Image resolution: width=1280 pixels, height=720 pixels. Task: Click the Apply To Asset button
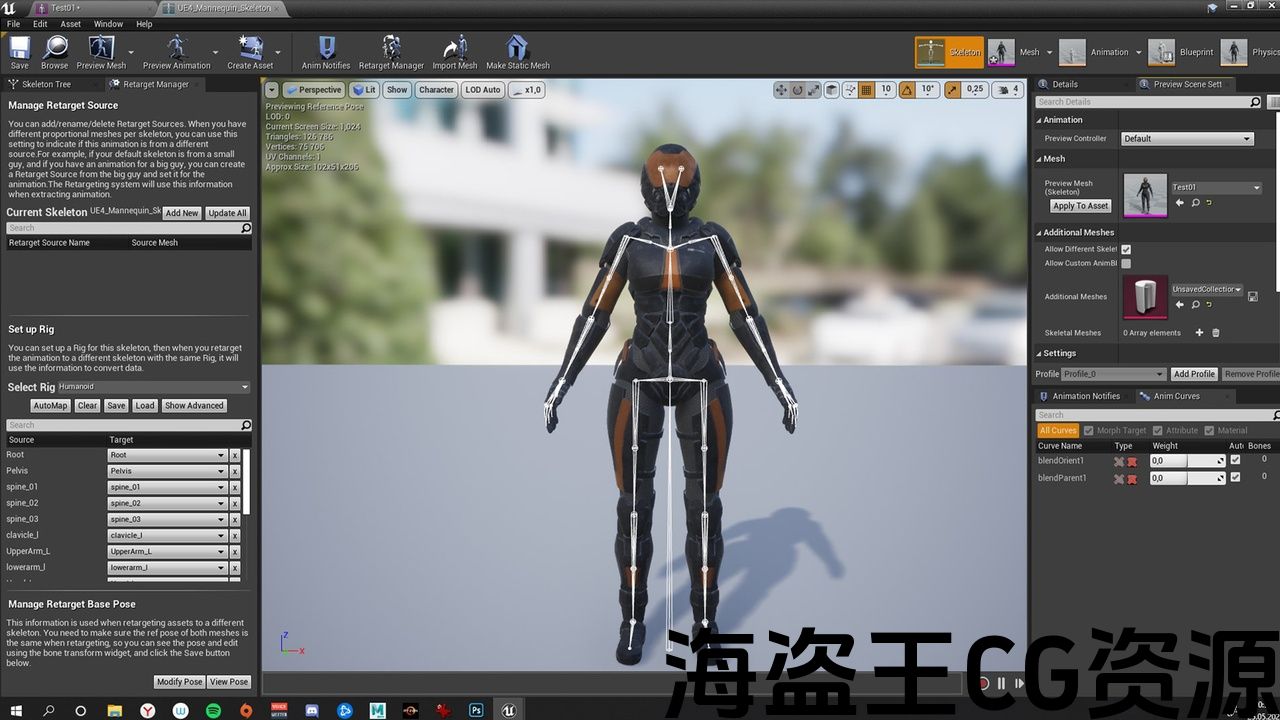pyautogui.click(x=1080, y=206)
